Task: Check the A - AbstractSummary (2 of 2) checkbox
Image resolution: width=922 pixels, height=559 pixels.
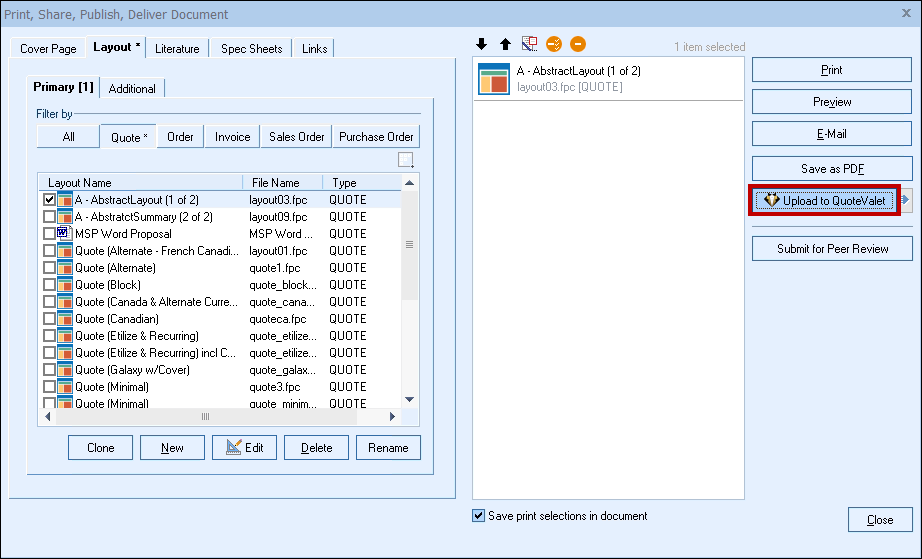Action: pos(49,217)
